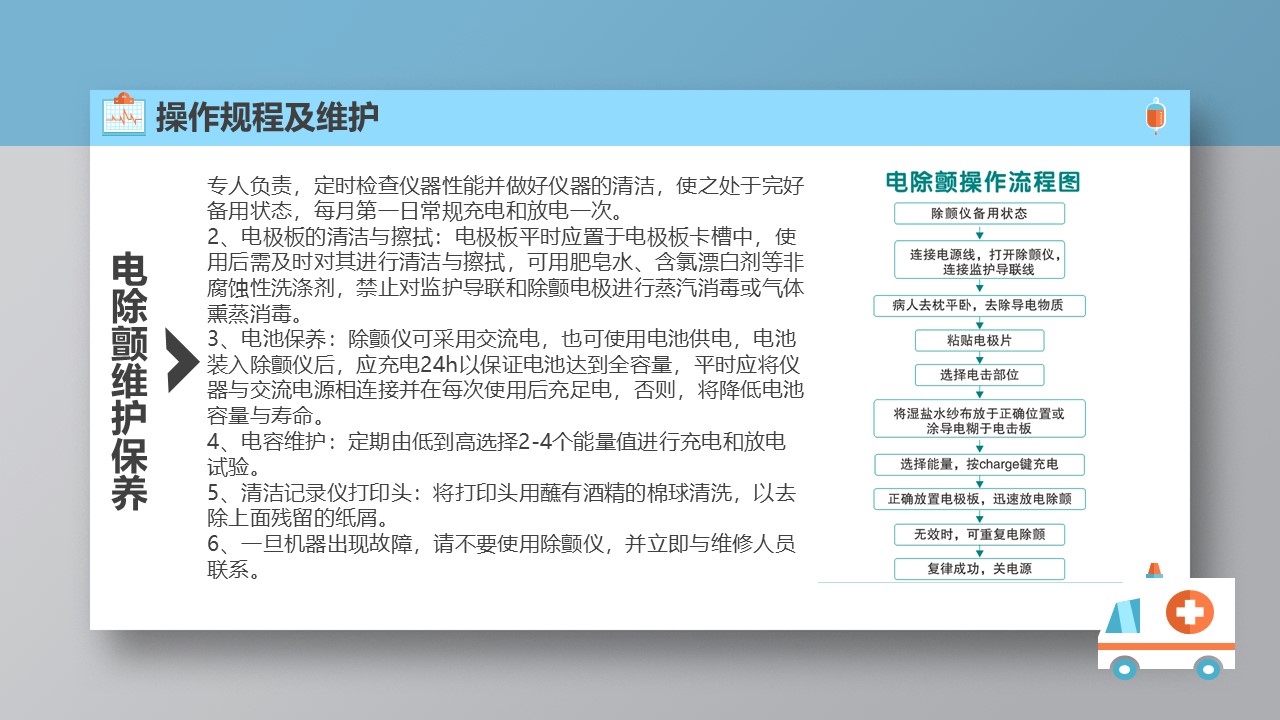Click the ECG clipboard icon beside the title
This screenshot has width=1280, height=720.
[124, 115]
